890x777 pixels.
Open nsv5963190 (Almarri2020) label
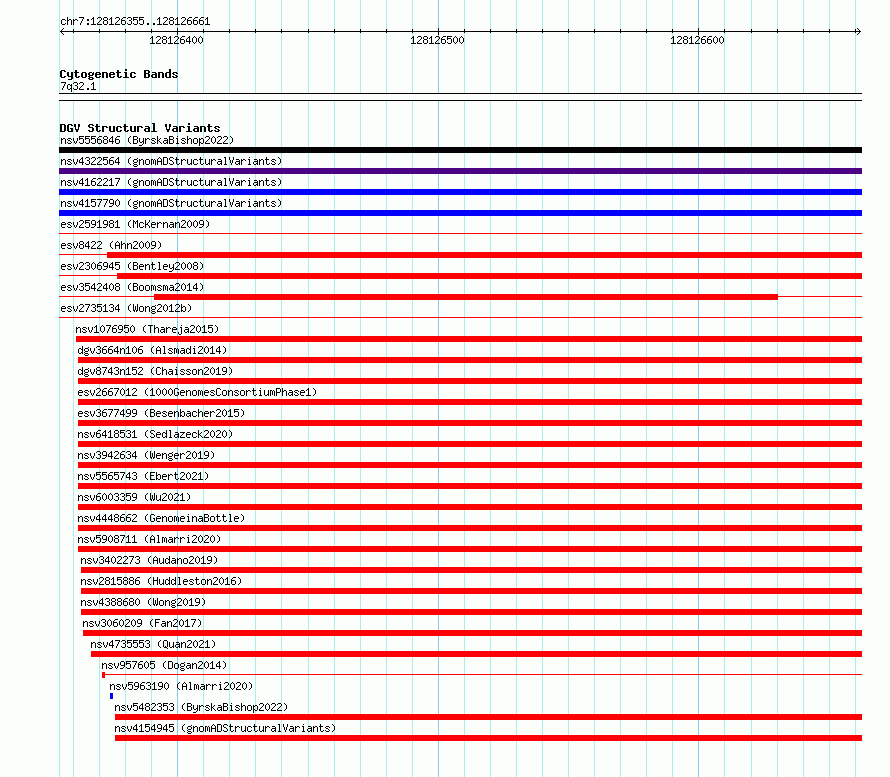[181, 686]
